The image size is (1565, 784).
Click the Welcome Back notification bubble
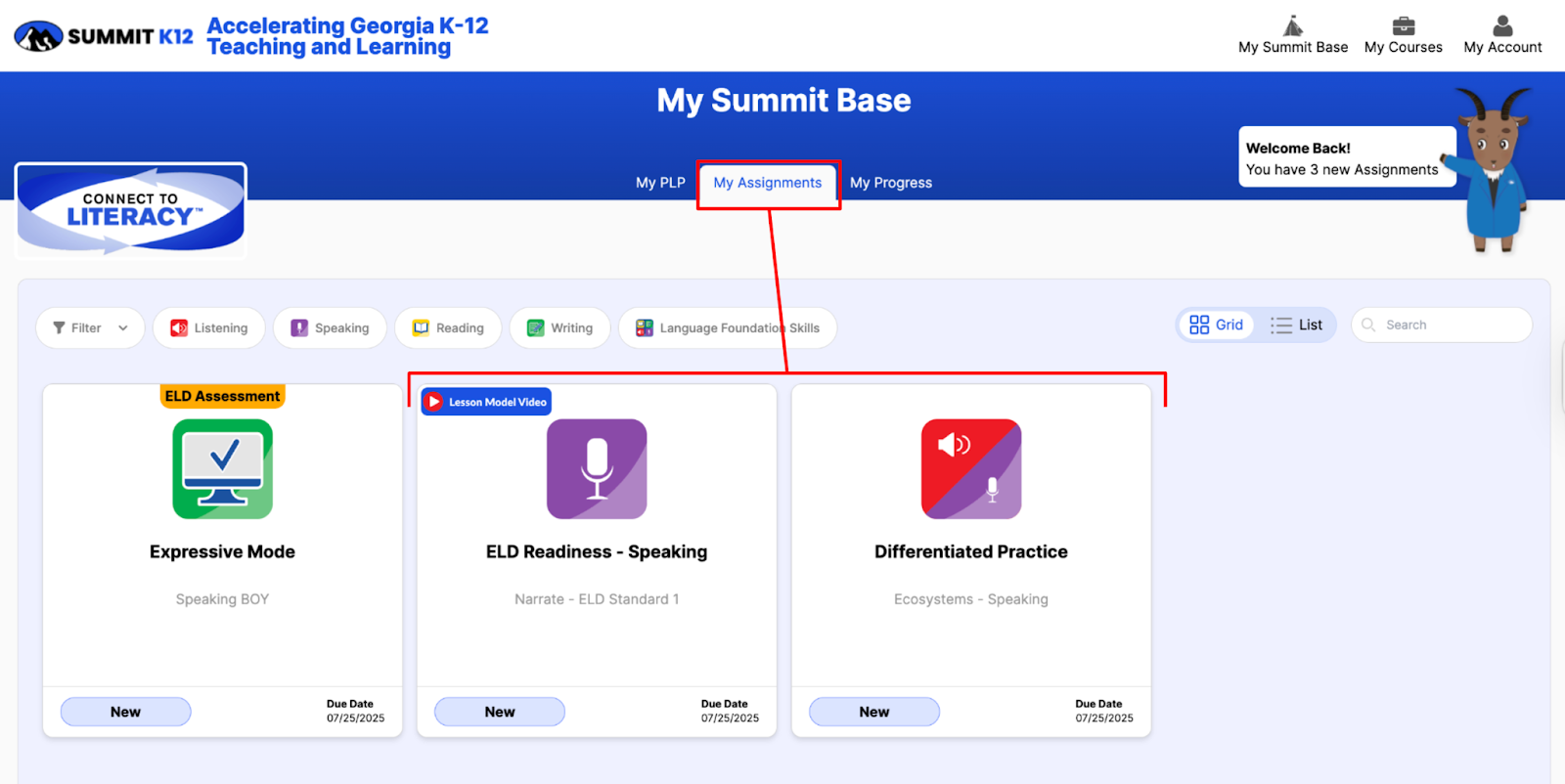(x=1347, y=157)
